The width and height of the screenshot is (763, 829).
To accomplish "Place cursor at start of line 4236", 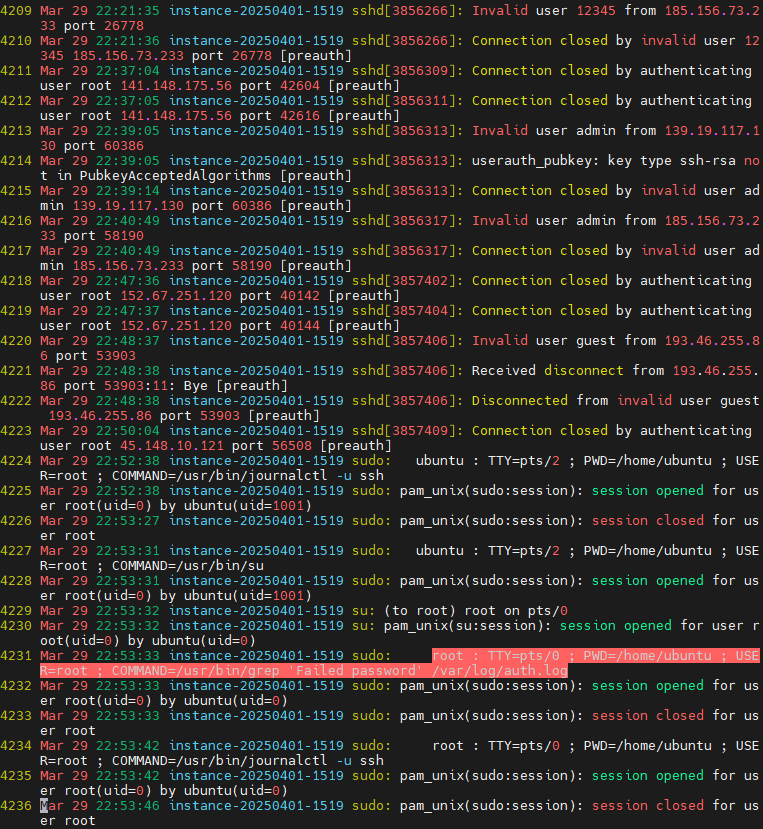I will coord(44,806).
